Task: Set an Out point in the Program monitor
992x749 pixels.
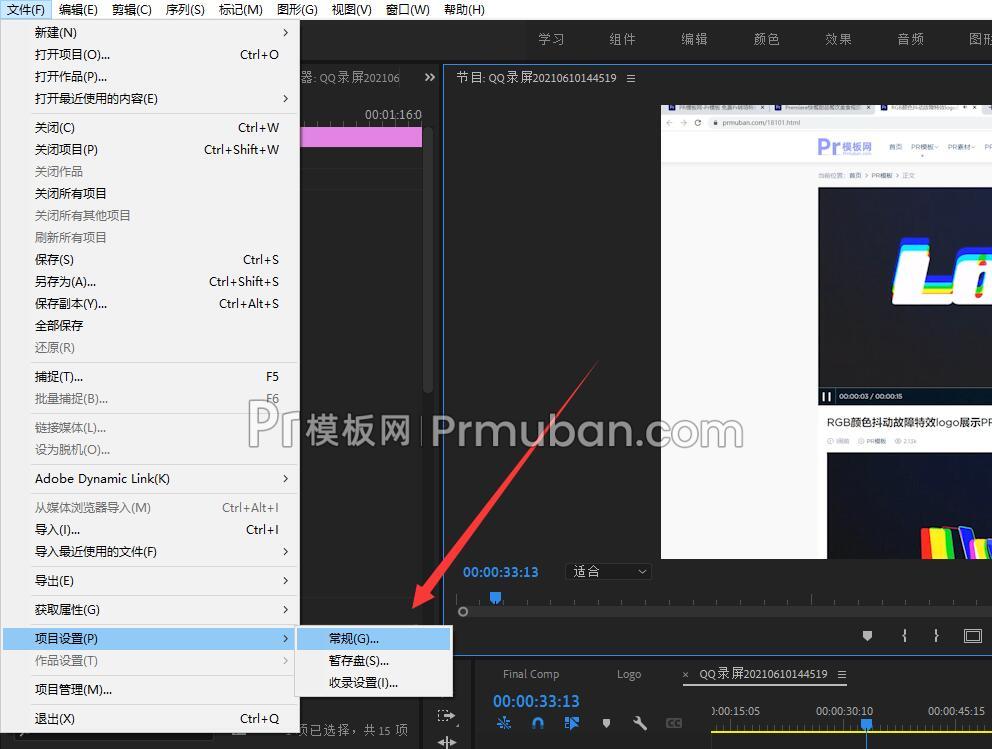Action: pos(936,635)
